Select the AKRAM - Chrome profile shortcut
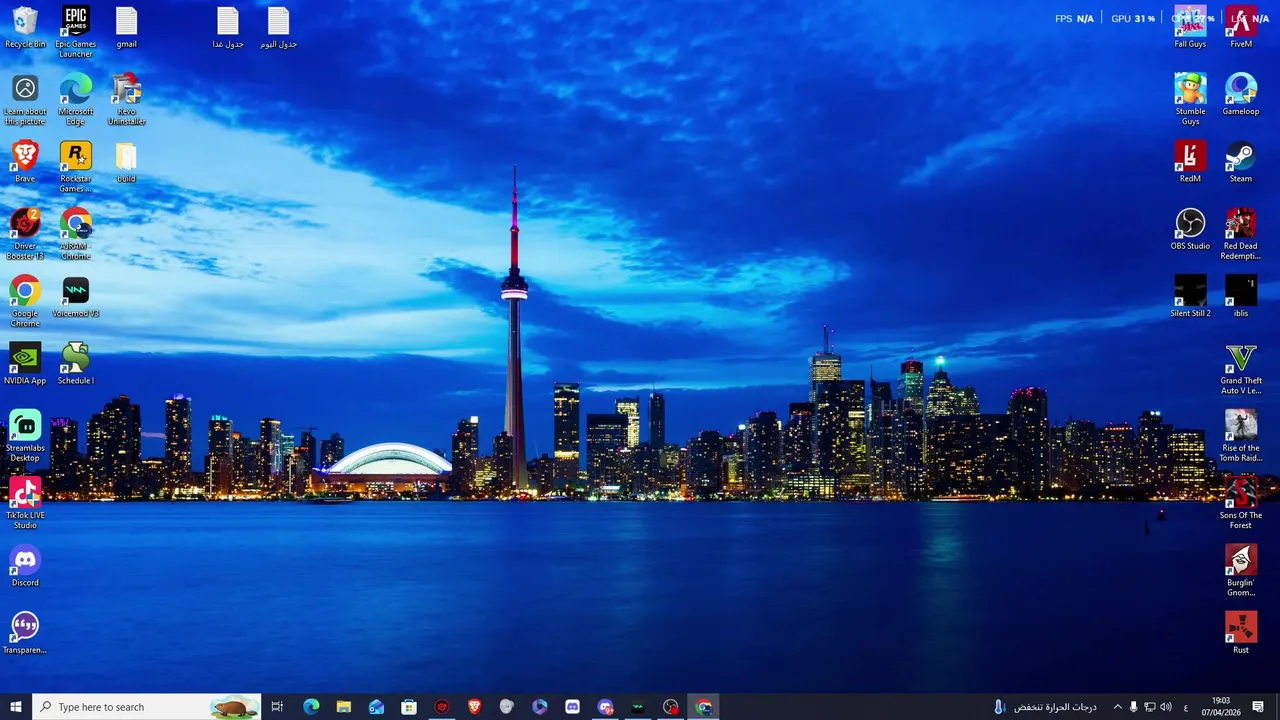1280x720 pixels. pos(75,234)
